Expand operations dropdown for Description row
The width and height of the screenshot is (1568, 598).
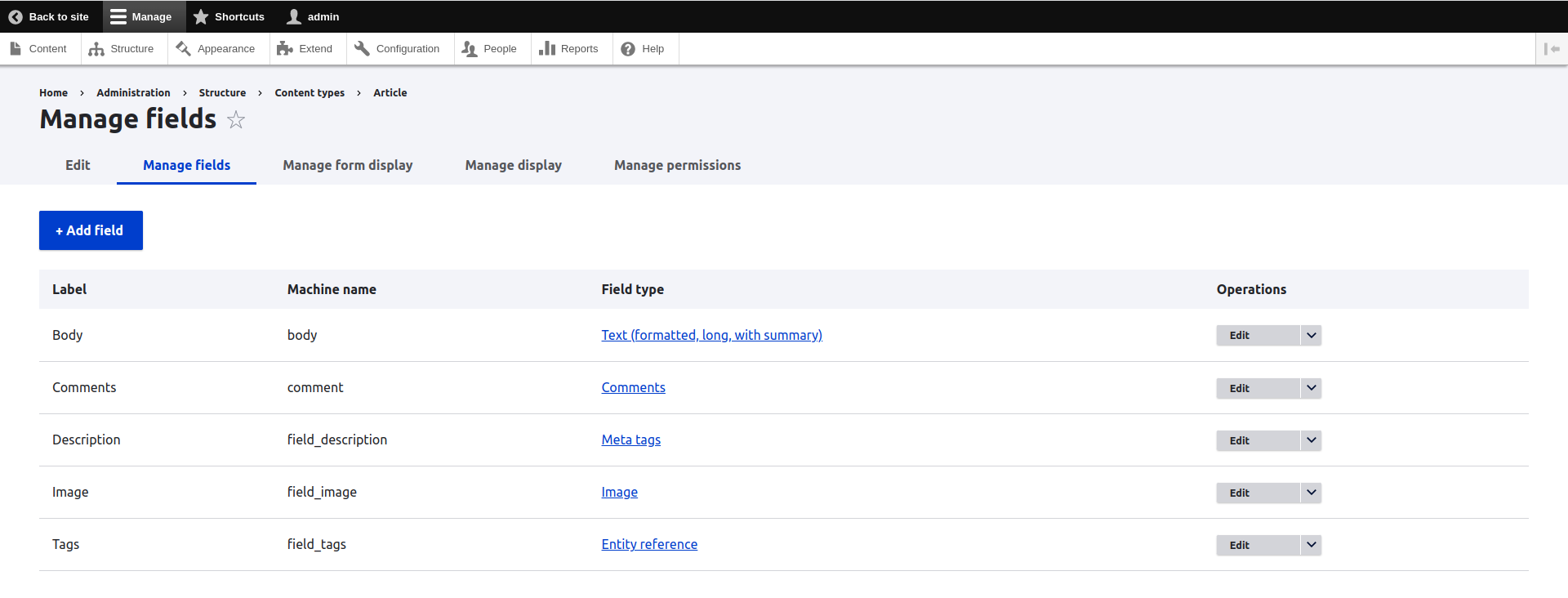point(1311,440)
